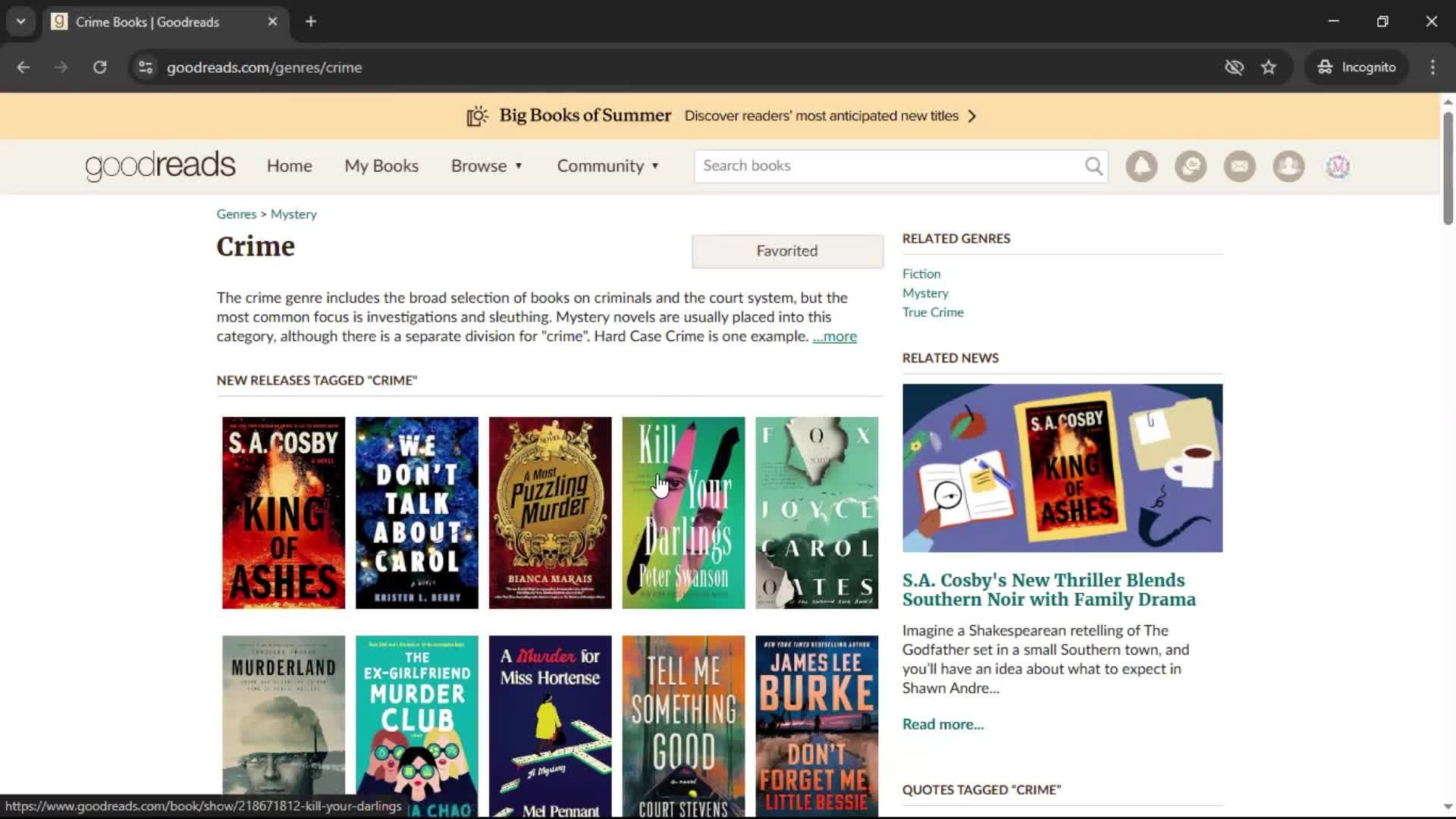Image resolution: width=1456 pixels, height=819 pixels.
Task: Open the site information icon in address bar
Action: [146, 67]
